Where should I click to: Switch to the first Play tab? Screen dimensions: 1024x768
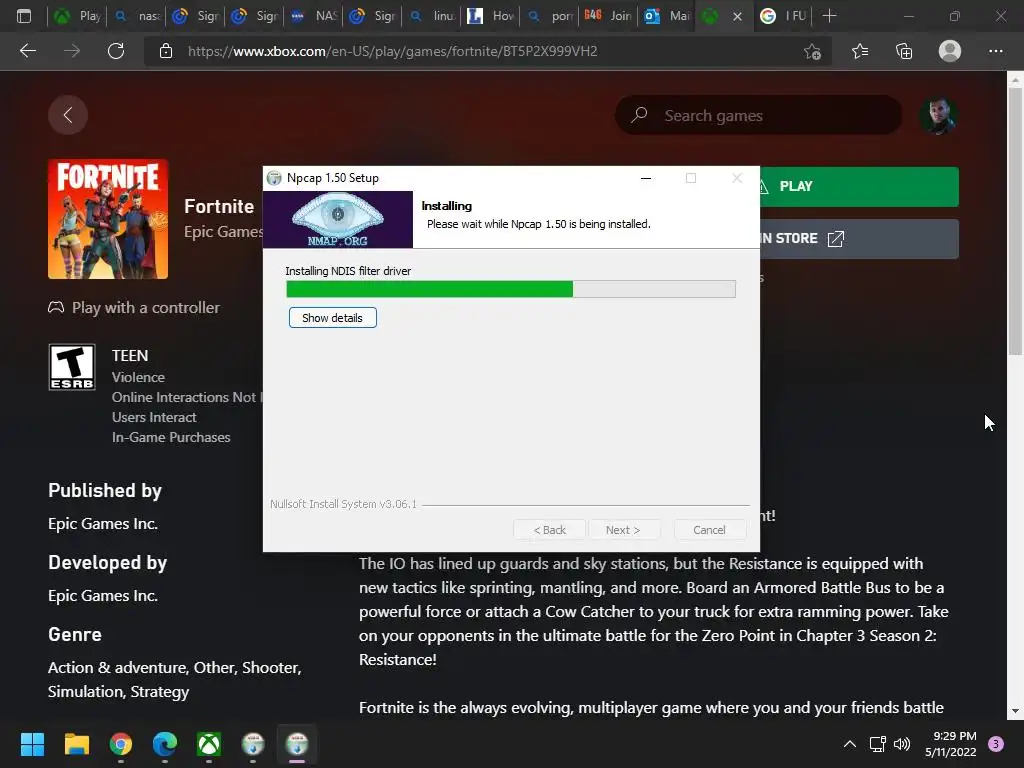point(77,16)
